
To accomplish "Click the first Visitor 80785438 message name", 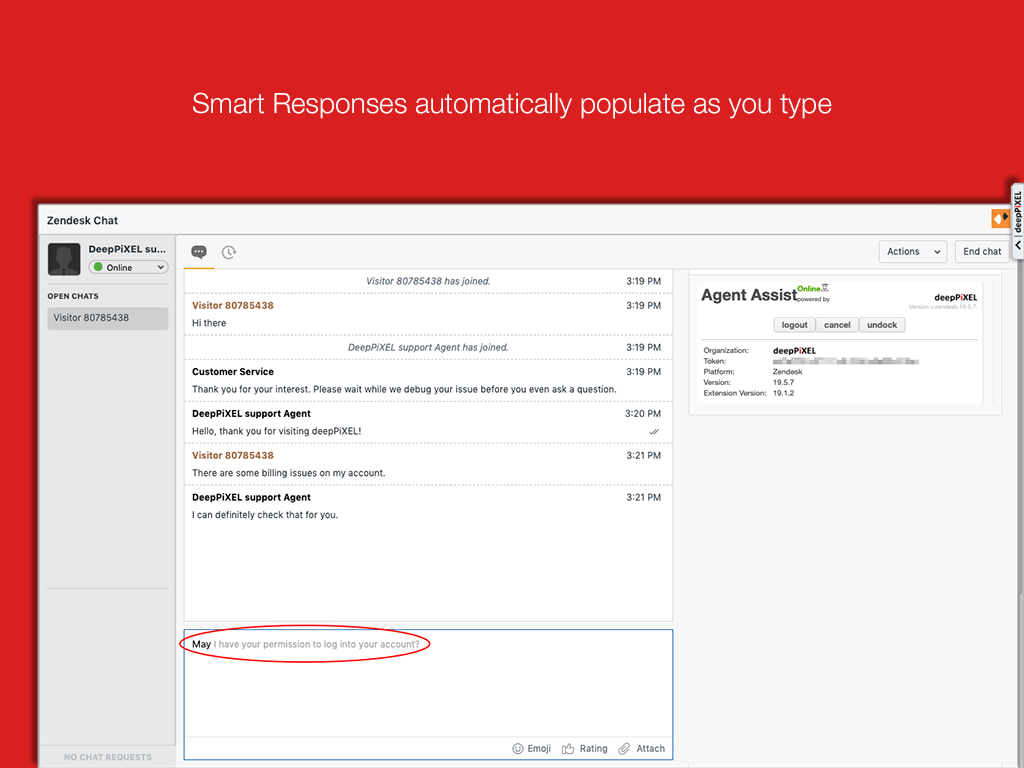I will tap(233, 305).
